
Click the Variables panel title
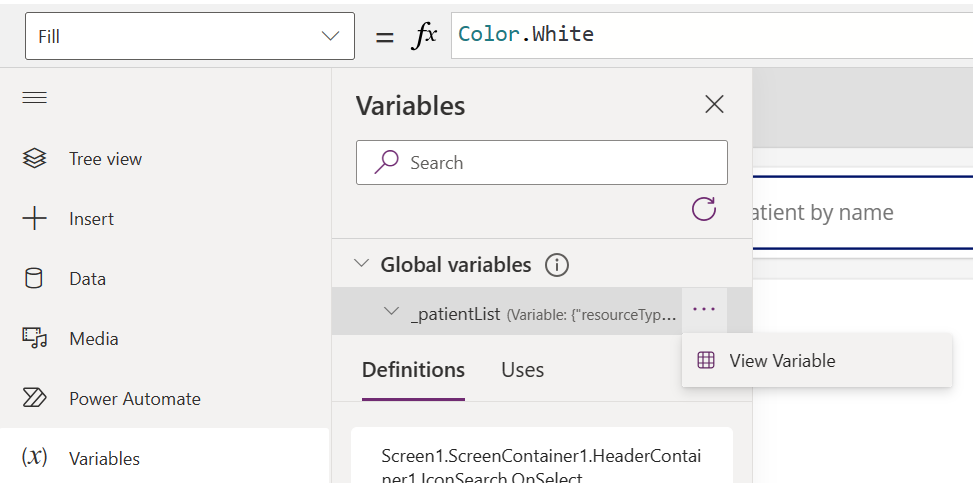(410, 106)
